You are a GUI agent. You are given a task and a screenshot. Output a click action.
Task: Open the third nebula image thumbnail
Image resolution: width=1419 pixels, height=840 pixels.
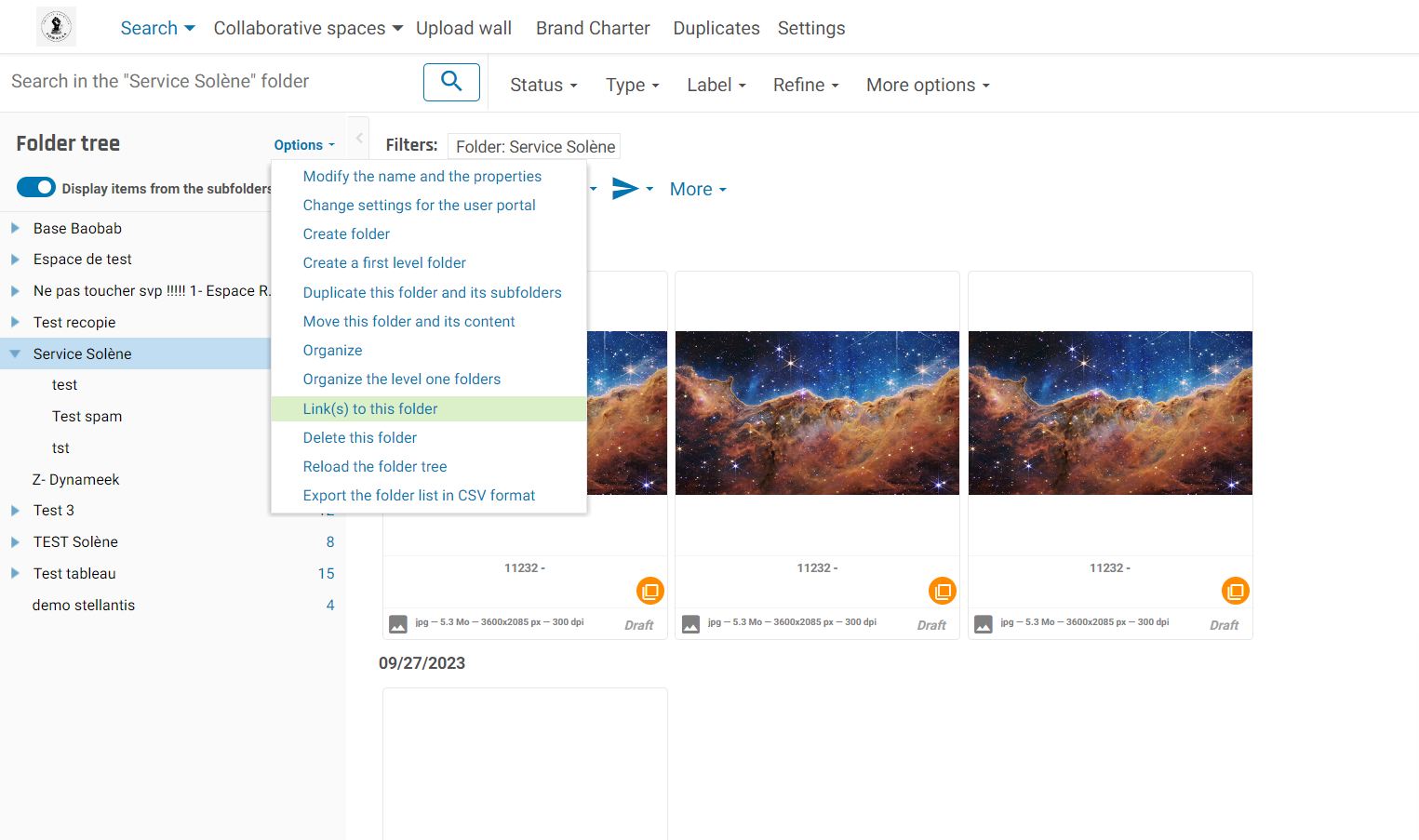(1110, 413)
